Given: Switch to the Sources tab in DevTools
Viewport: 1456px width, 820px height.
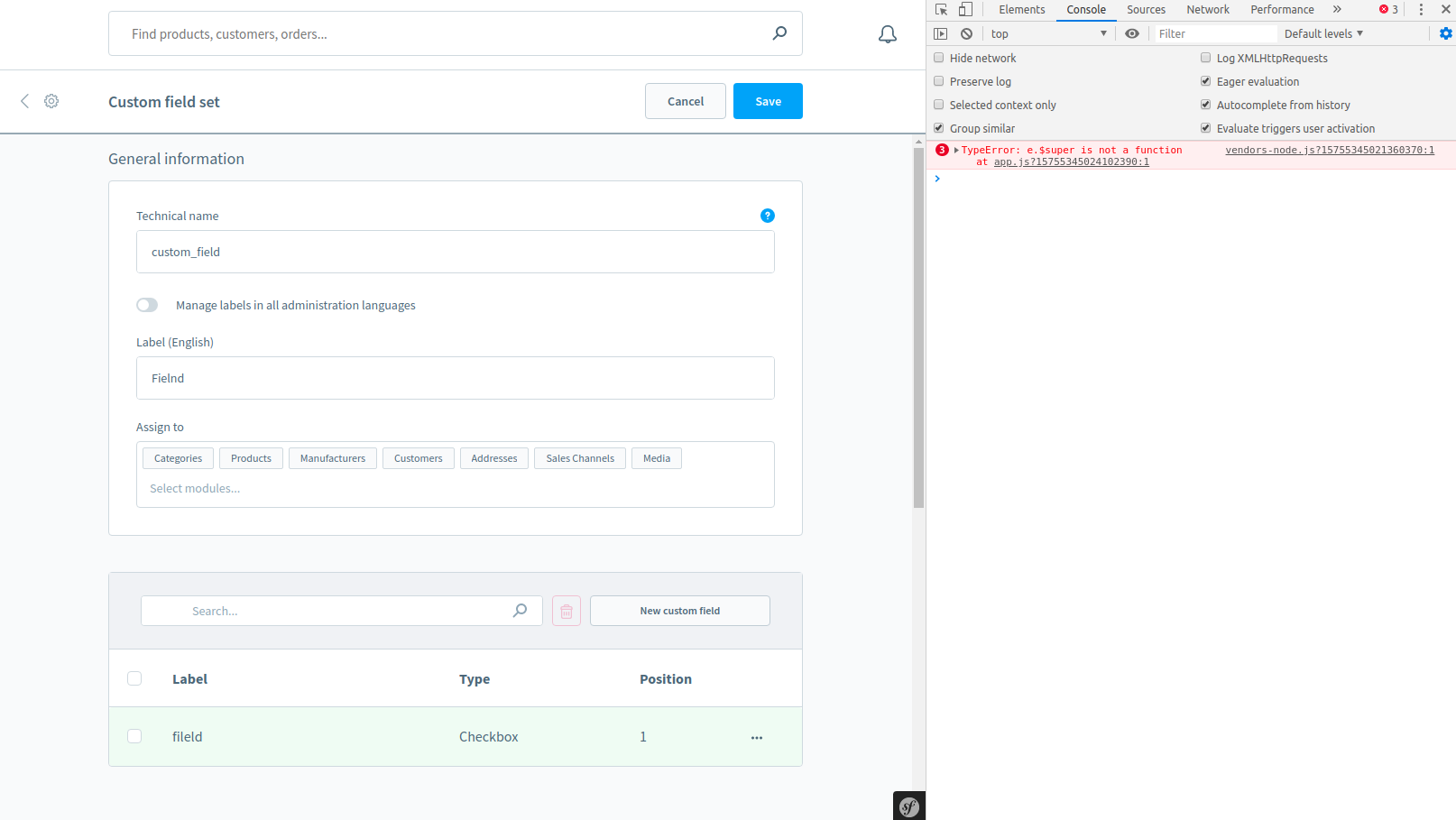Looking at the screenshot, I should [x=1146, y=9].
